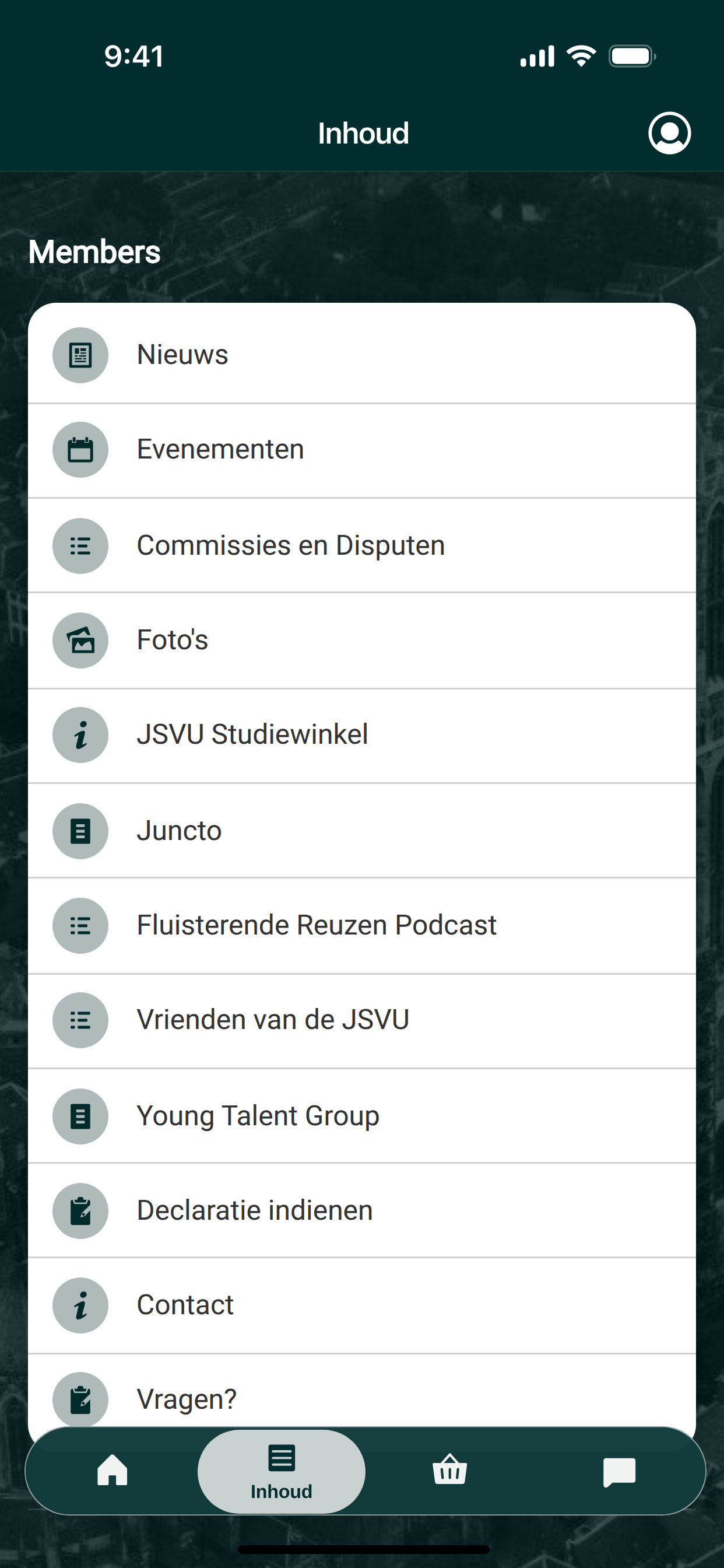Open the chat messages tab
This screenshot has height=1568, width=724.
tap(618, 1471)
